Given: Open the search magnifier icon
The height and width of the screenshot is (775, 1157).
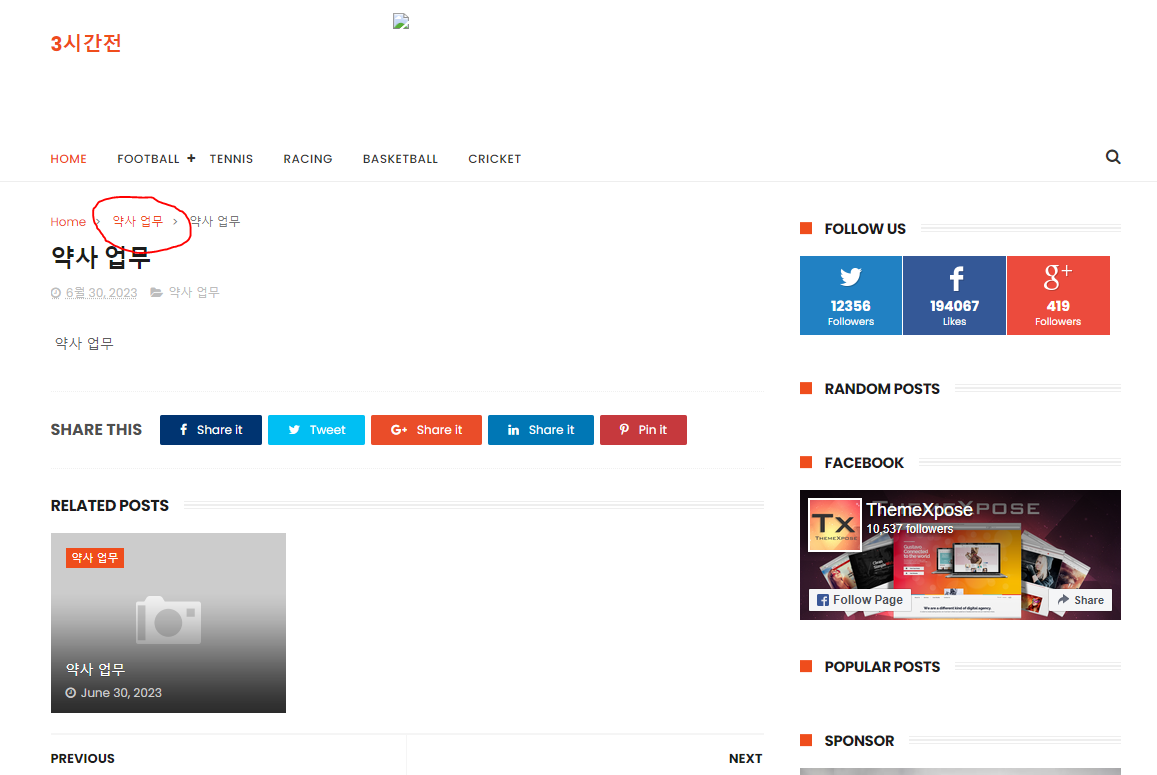Looking at the screenshot, I should (x=1113, y=156).
